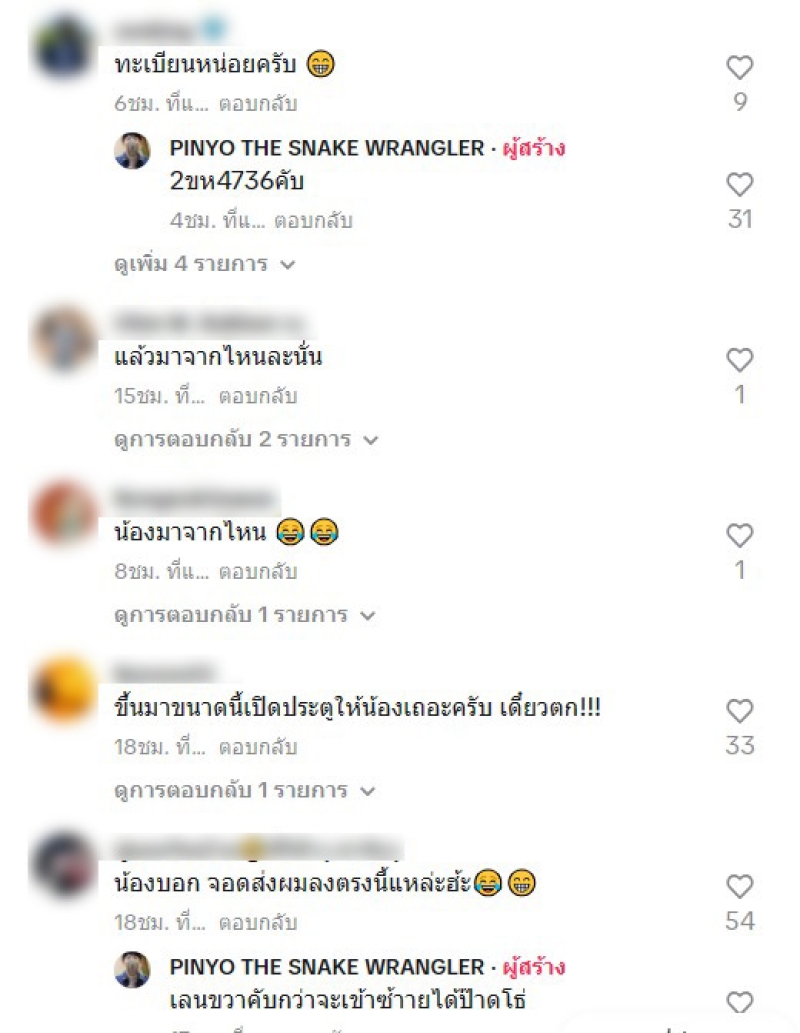The width and height of the screenshot is (800, 1033).
Task: Like the comment with 54 likes
Action: pos(739,887)
